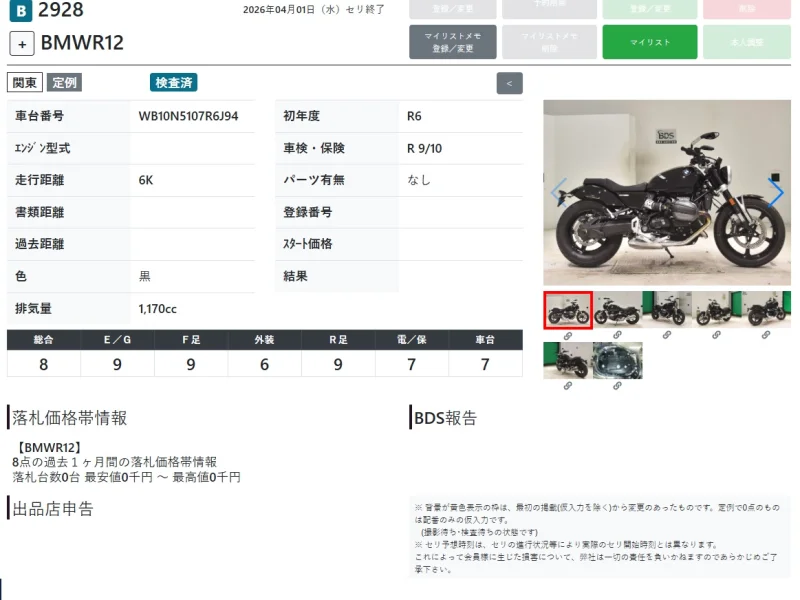Click the link icon under the fourth thumbnail
800x600 pixels.
pyautogui.click(x=716, y=335)
